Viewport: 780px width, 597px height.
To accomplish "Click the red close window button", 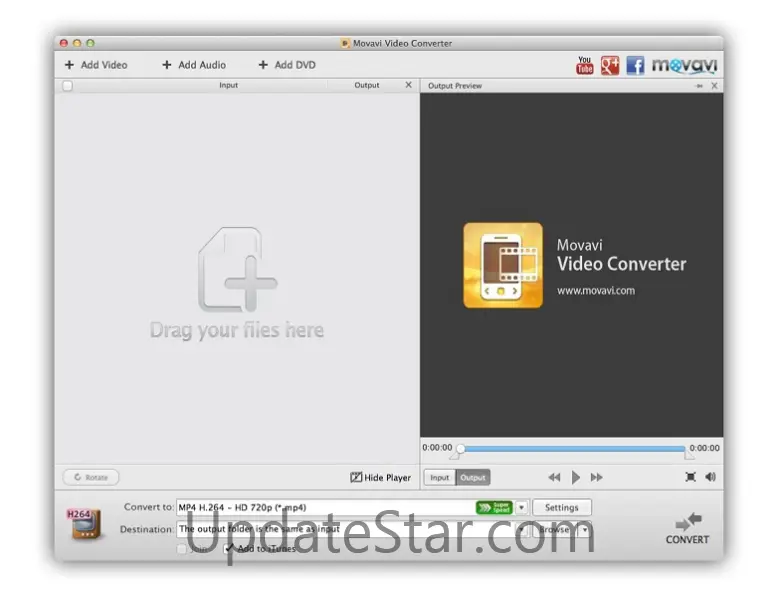I will 64,43.
